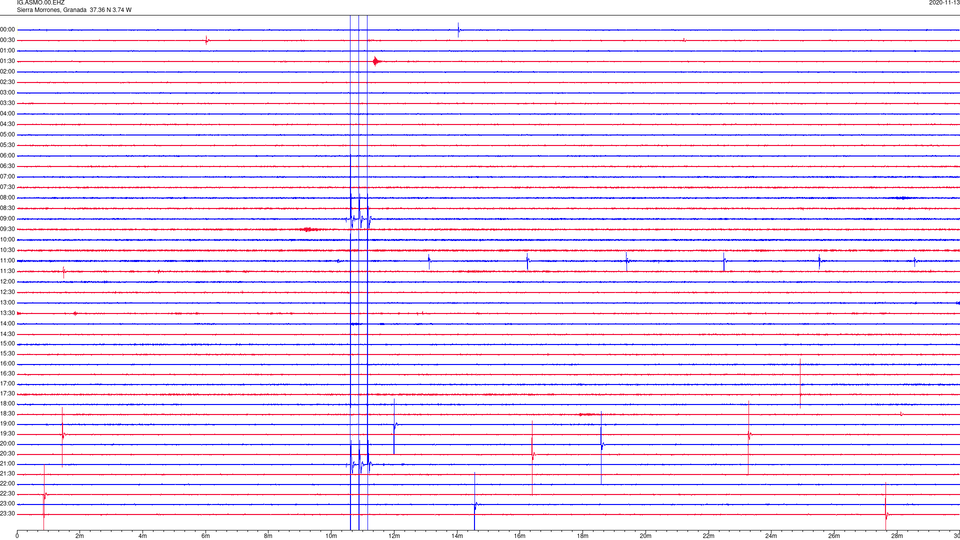The image size is (960, 540).
Task: Click the 20m minute axis tick
Action: 645,536
